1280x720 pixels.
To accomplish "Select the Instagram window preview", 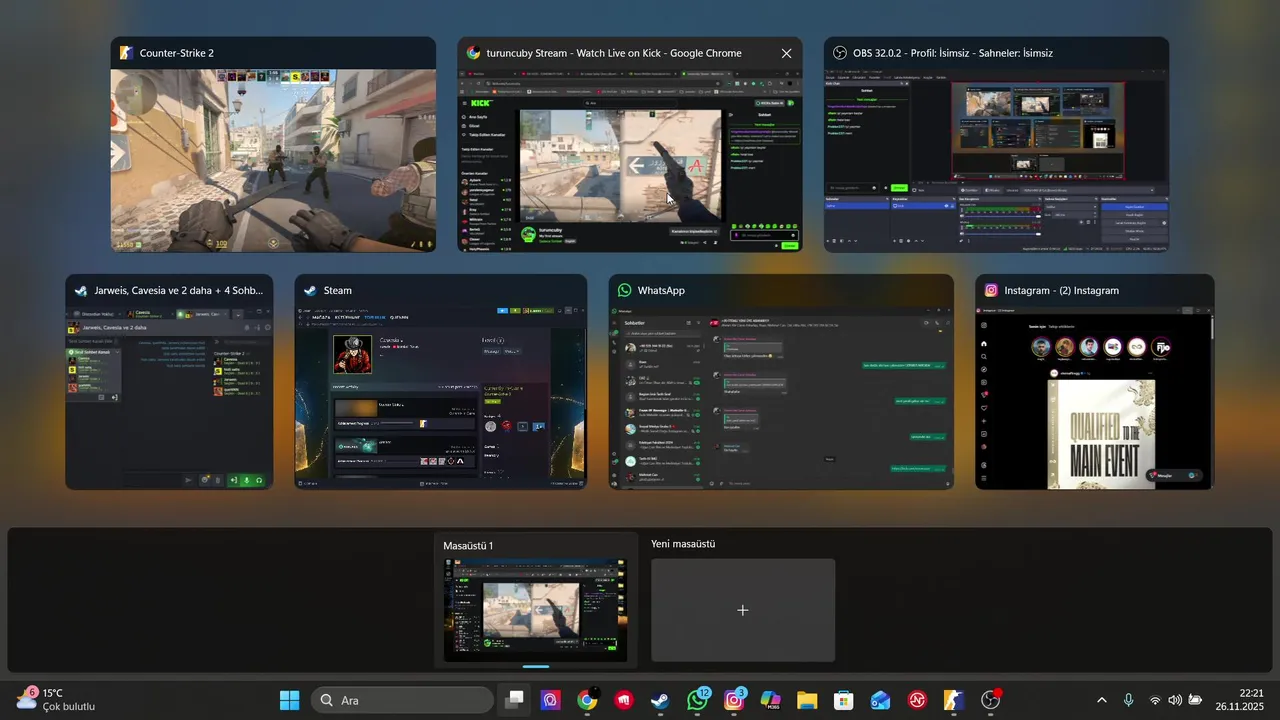I will pyautogui.click(x=1095, y=382).
